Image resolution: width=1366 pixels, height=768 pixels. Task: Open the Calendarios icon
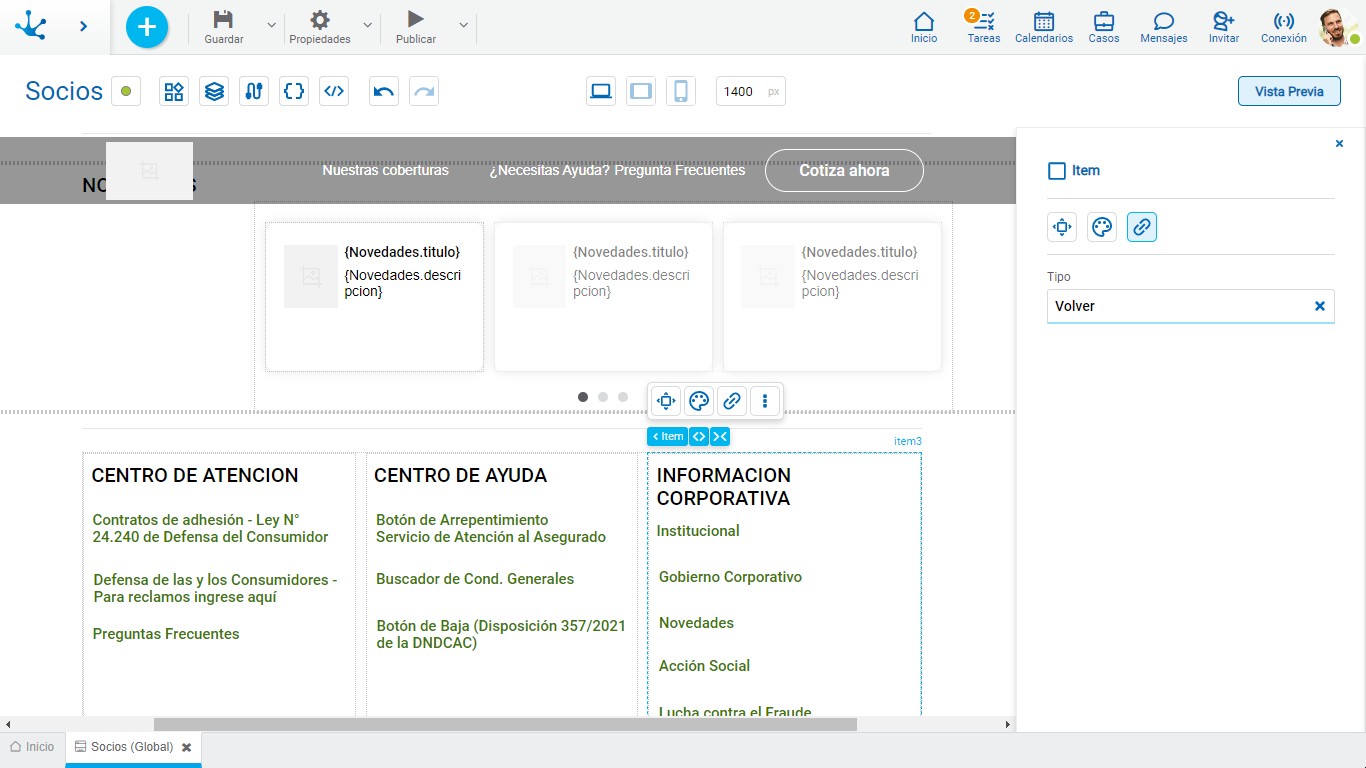tap(1044, 21)
